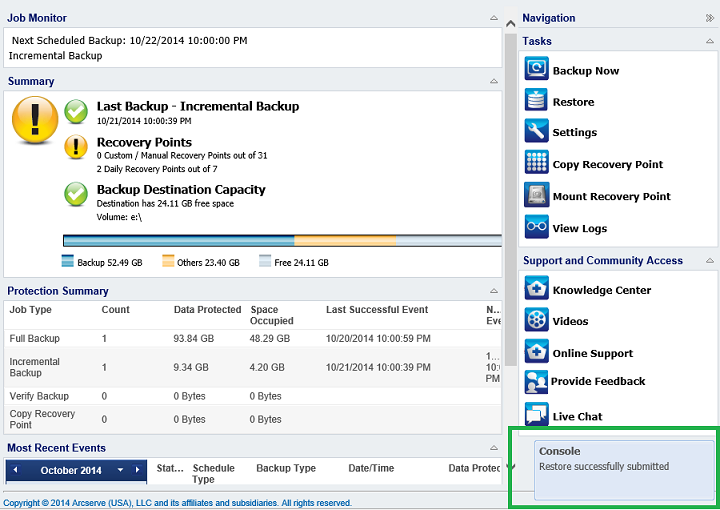Click the backup destination capacity bar
720x510 pixels.
[281, 240]
